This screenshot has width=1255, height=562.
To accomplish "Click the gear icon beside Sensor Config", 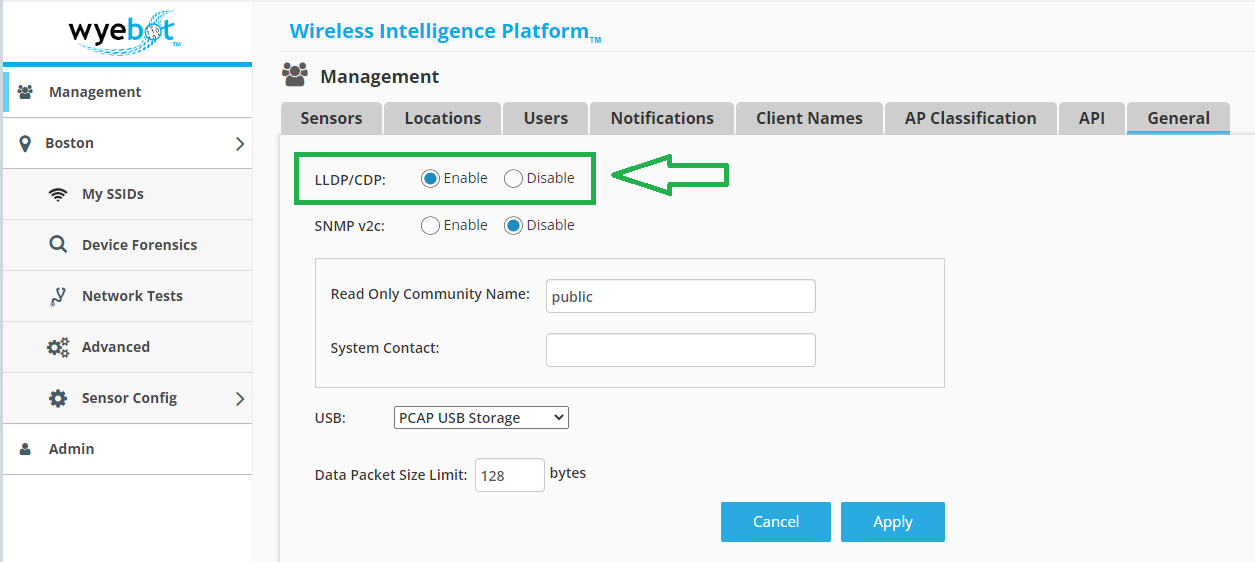I will (58, 398).
